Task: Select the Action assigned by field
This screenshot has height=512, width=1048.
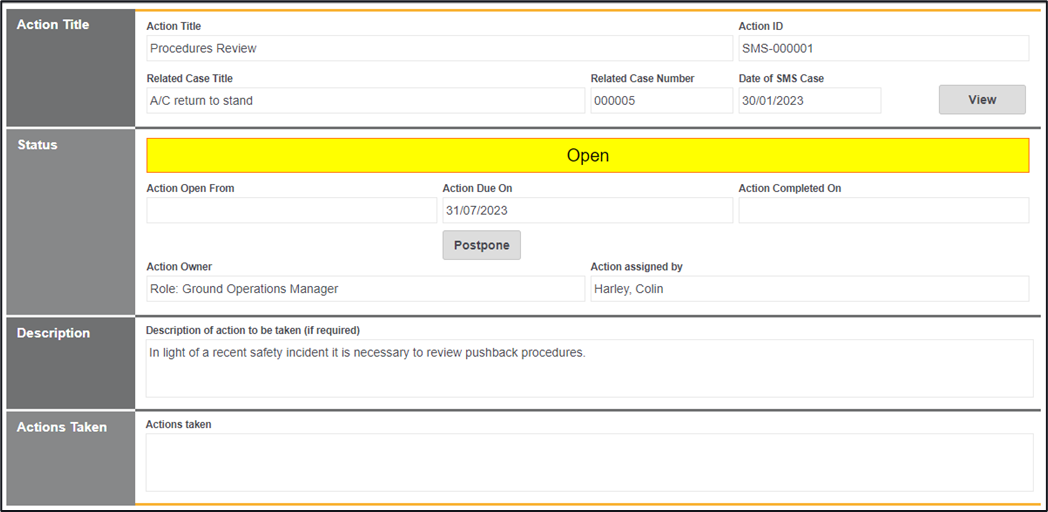Action: (809, 289)
